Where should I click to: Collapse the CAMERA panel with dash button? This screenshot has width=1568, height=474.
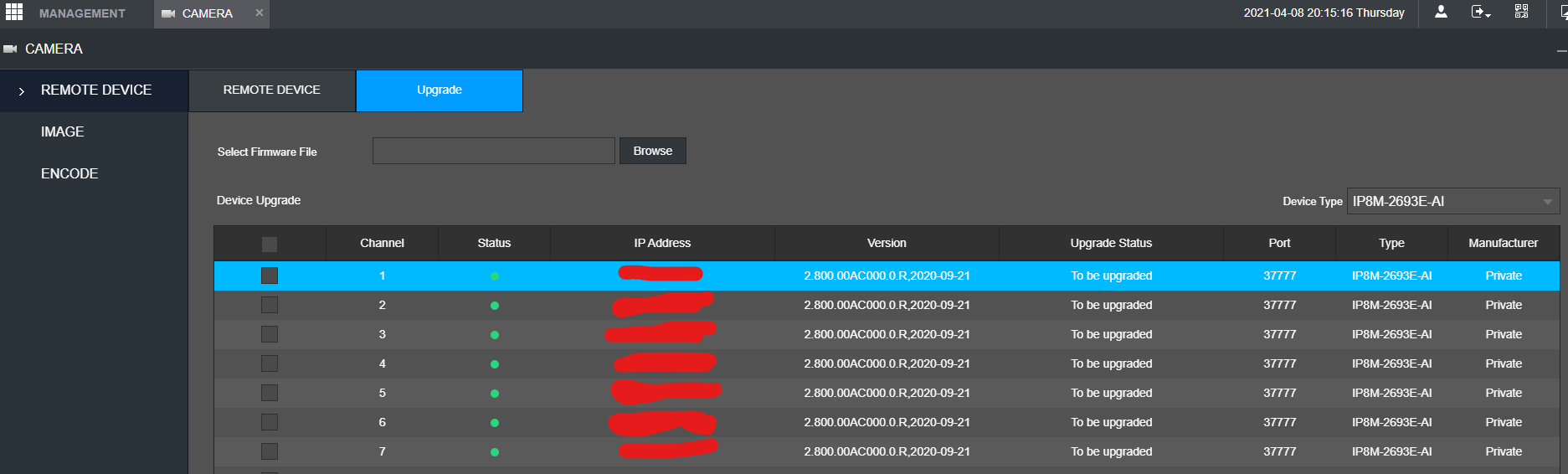(x=1562, y=50)
